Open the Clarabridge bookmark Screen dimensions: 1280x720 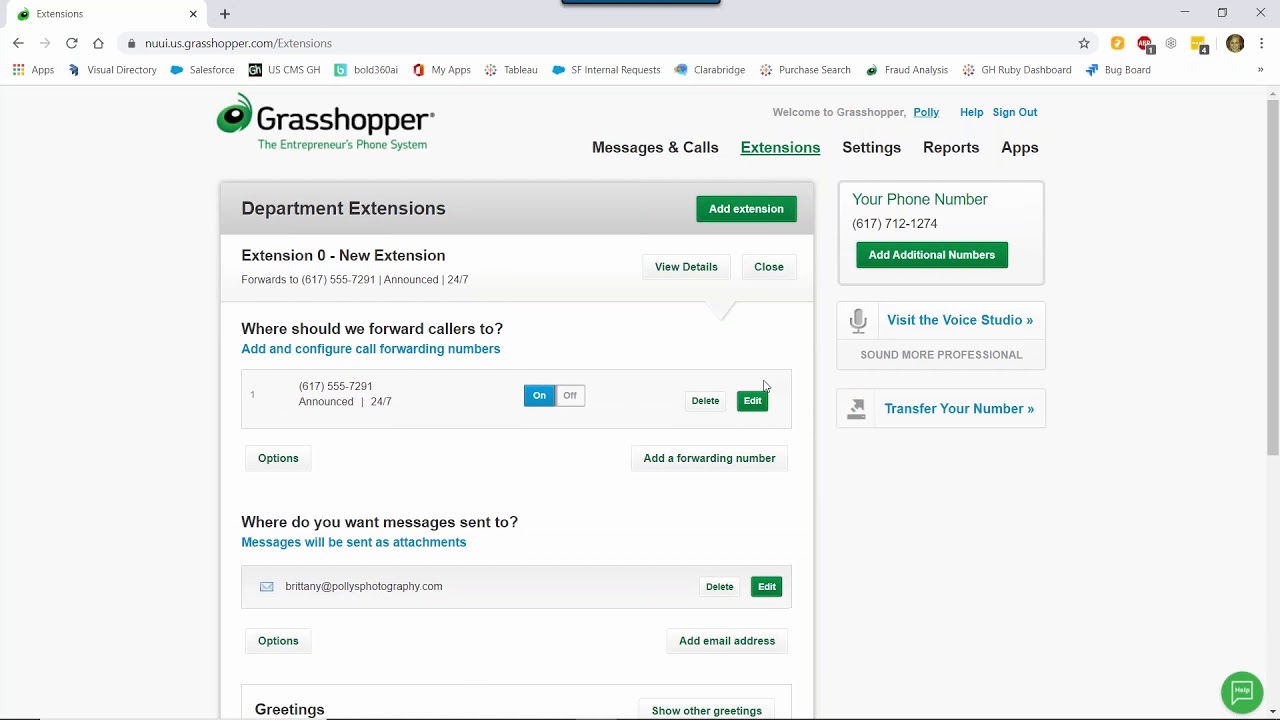[710, 70]
